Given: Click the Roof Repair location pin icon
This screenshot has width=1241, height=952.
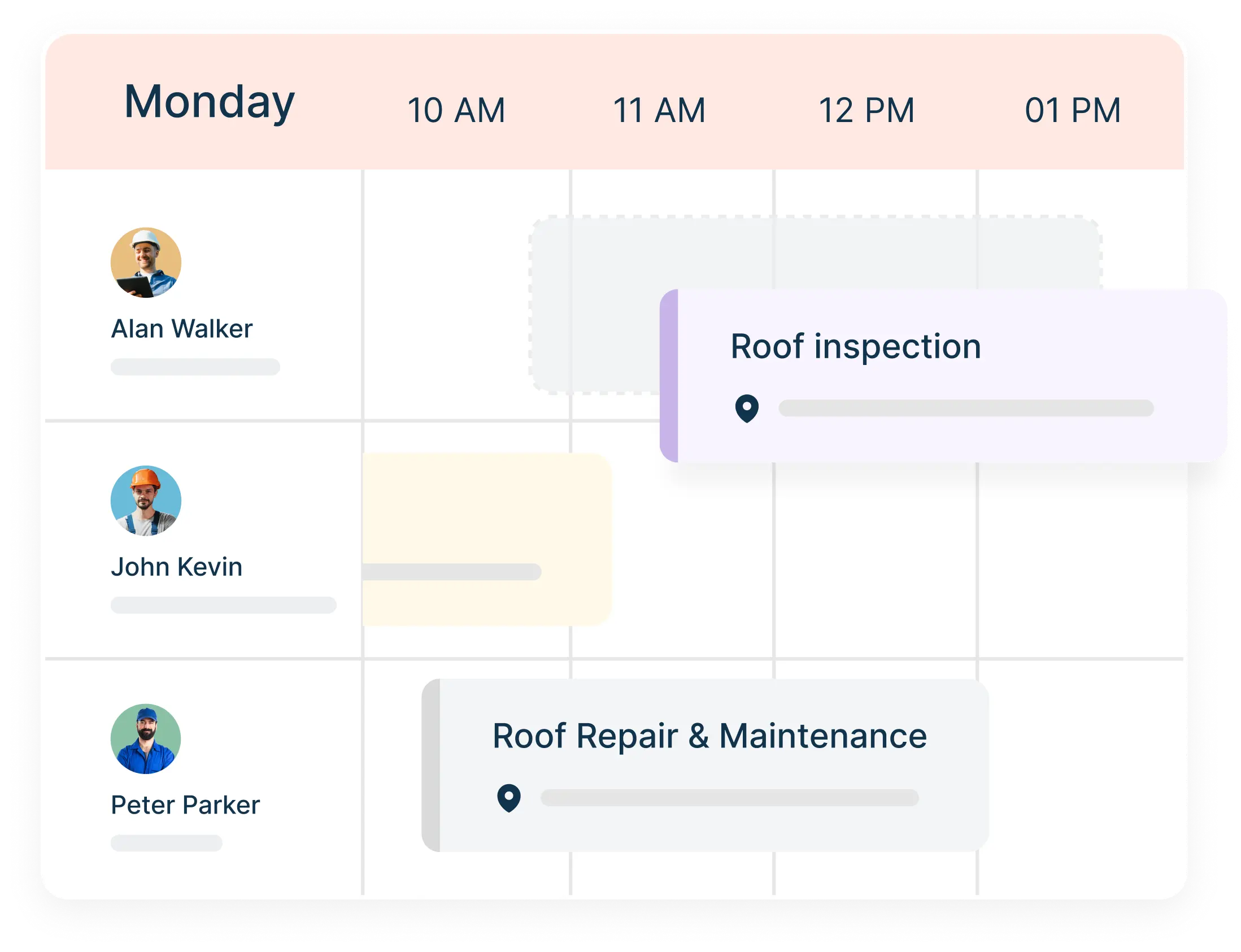Looking at the screenshot, I should pos(508,798).
